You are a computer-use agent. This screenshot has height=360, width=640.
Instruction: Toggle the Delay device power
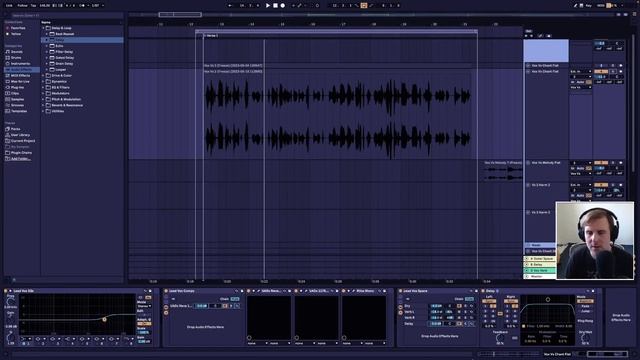pos(483,291)
